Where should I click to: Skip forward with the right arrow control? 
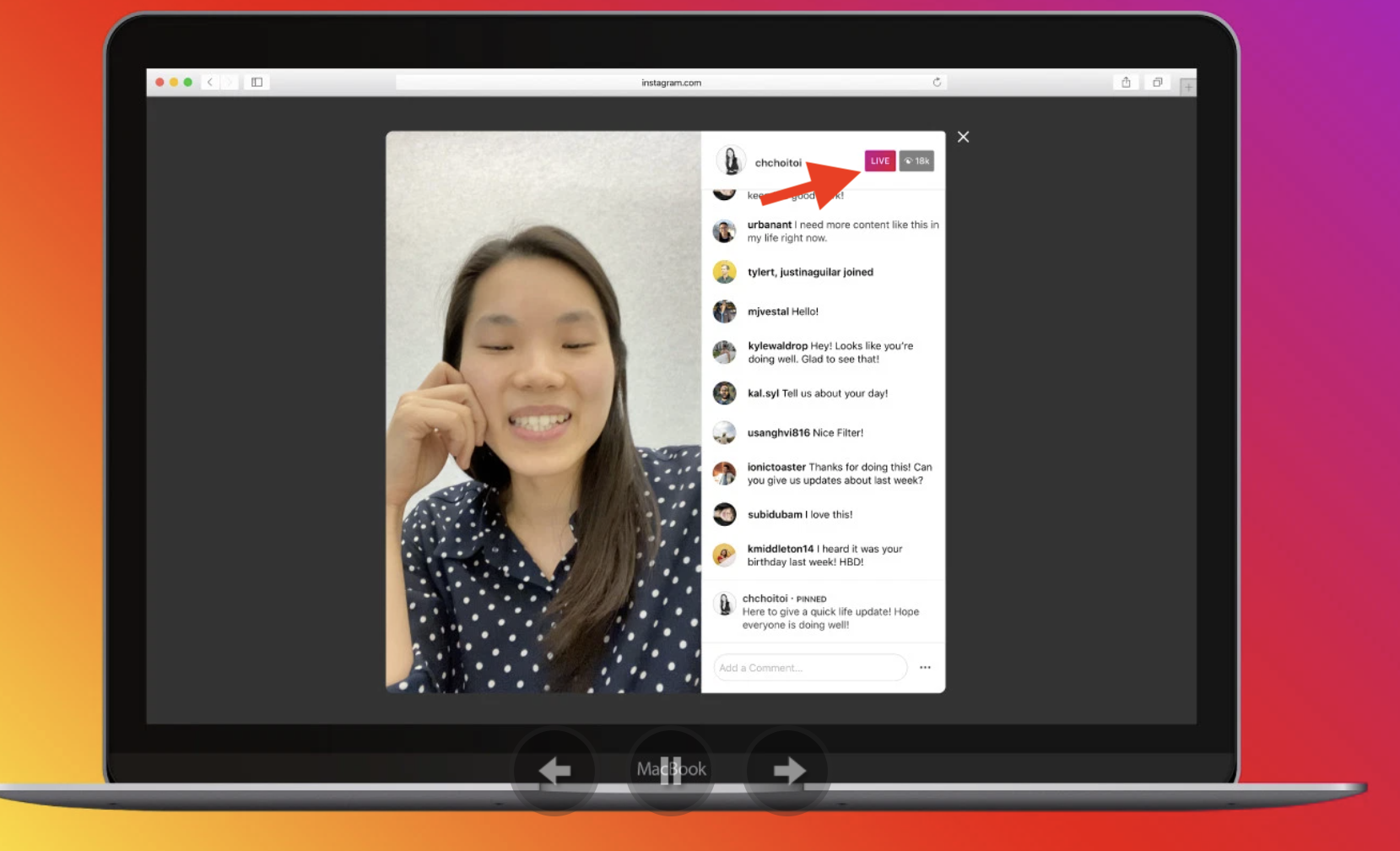coord(786,769)
